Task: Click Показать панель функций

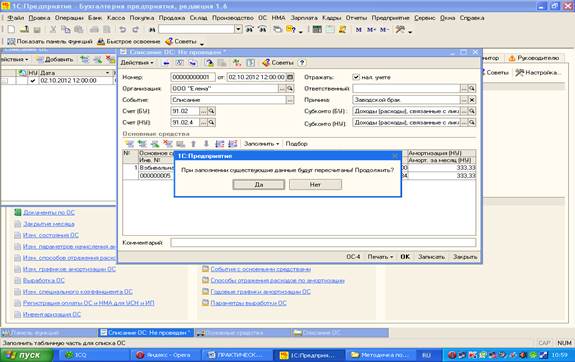Action: pyautogui.click(x=50, y=41)
